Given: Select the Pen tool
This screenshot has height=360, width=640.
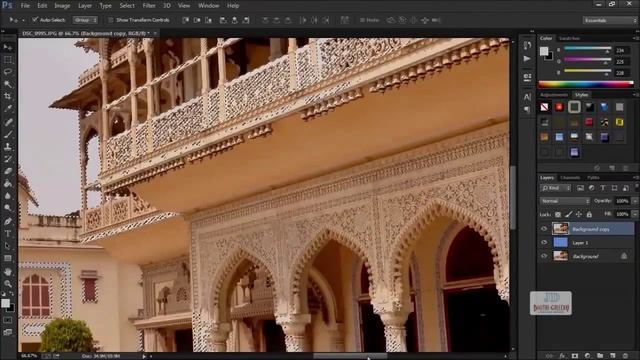Looking at the screenshot, I should coord(8,221).
